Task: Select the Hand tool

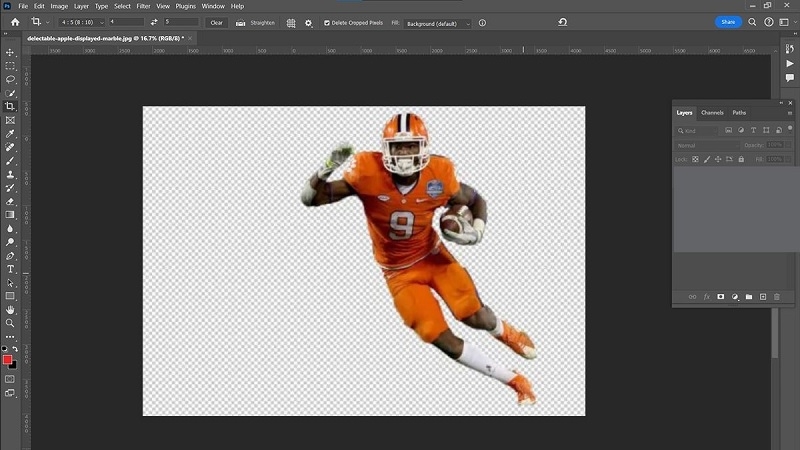Action: click(x=10, y=310)
